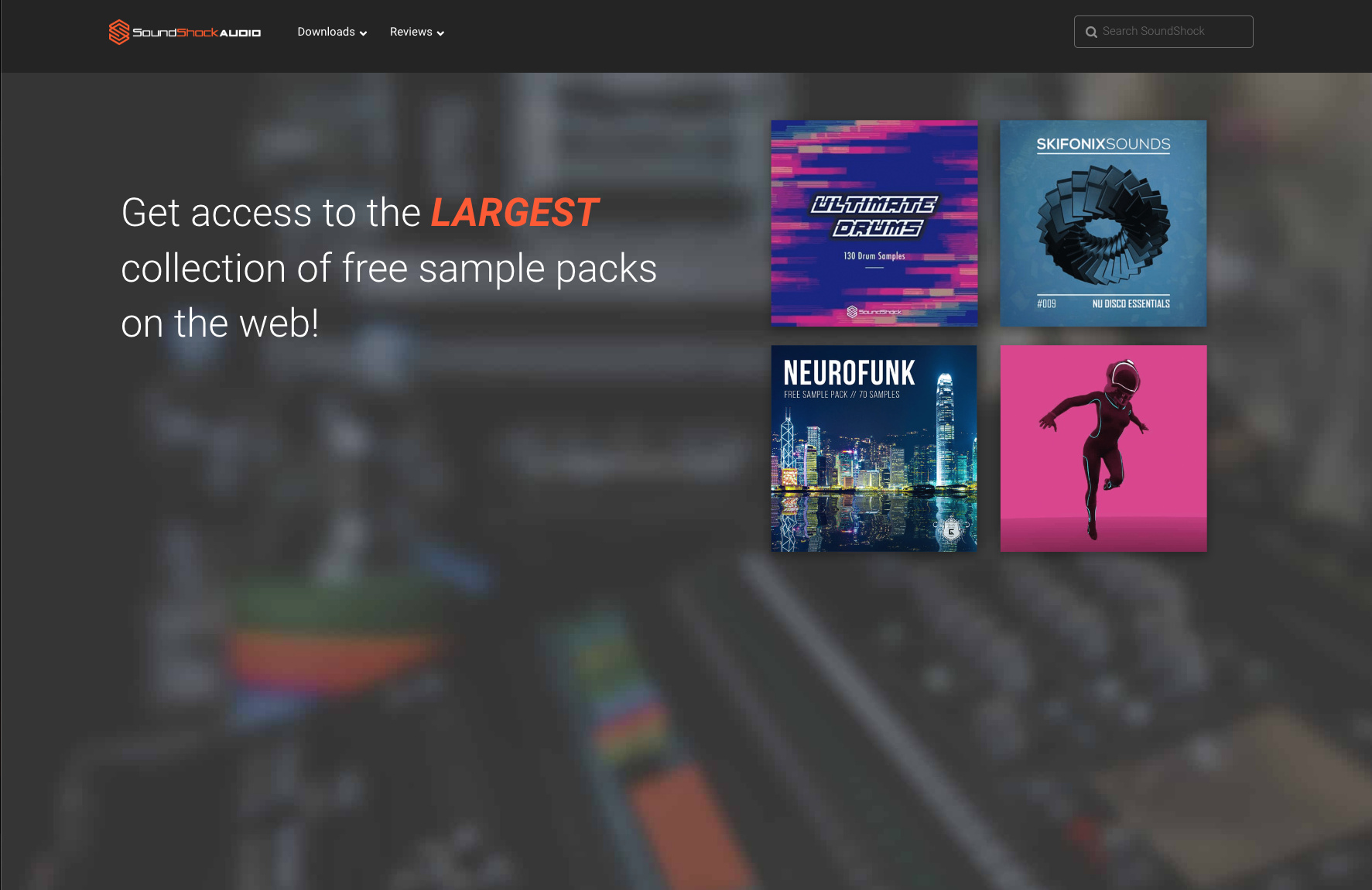The width and height of the screenshot is (1372, 890).
Task: Expand the chevron next to Downloads
Action: (363, 33)
